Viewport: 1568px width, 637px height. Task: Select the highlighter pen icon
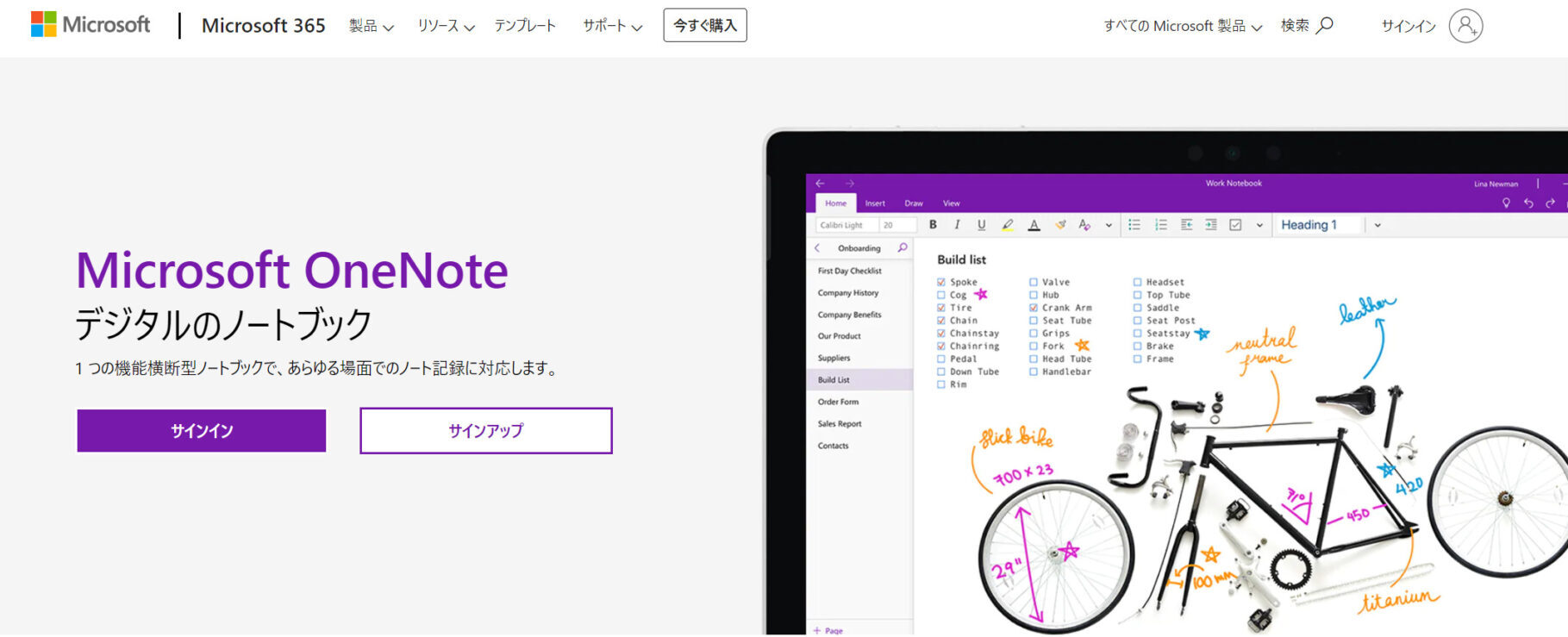tap(1007, 225)
